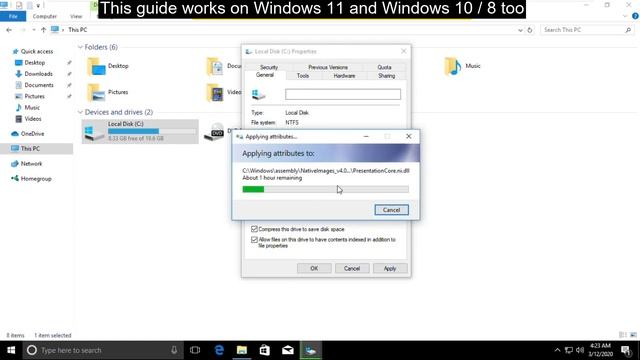Open Microsoft Store from taskbar
Screen dimensions: 640x360
click(265, 350)
